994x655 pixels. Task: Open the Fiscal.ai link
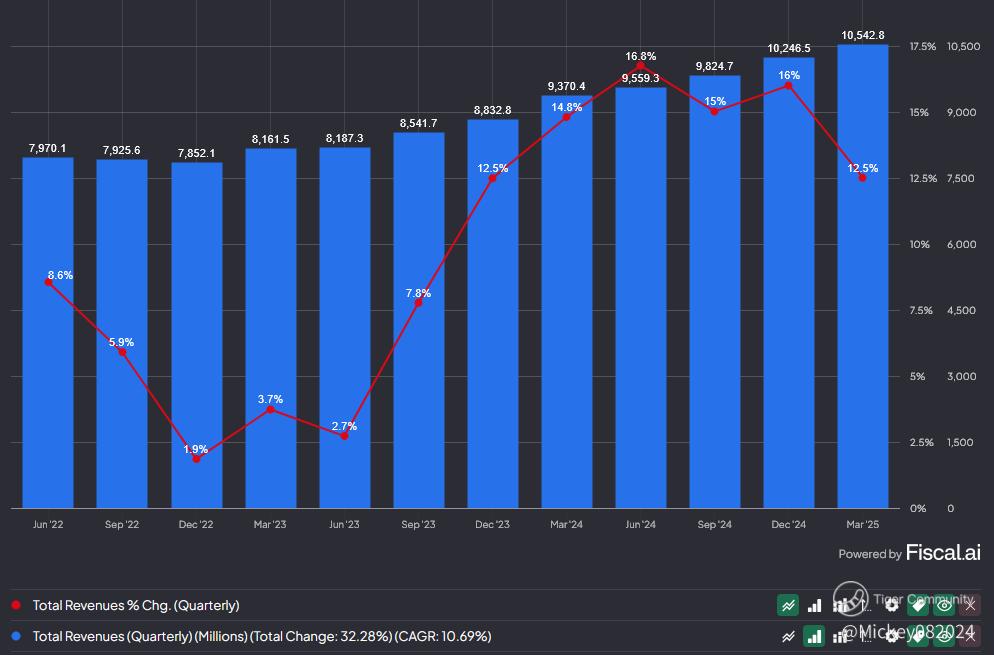(x=943, y=552)
